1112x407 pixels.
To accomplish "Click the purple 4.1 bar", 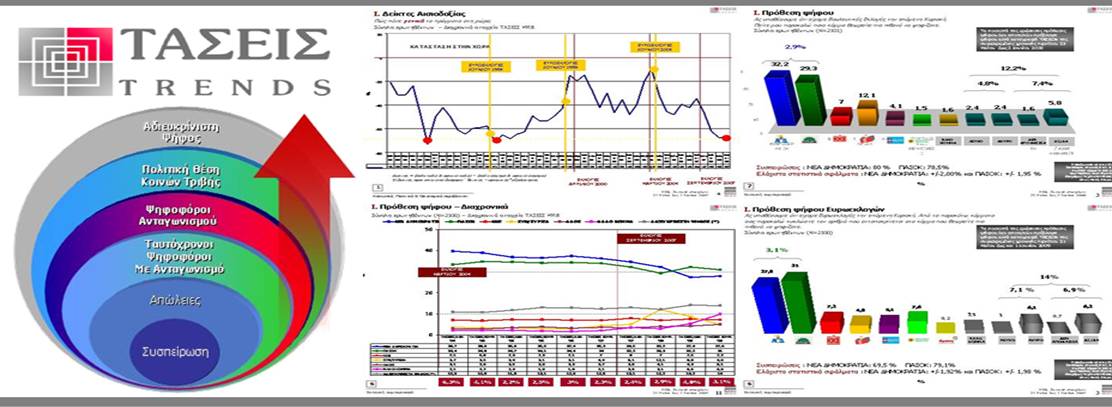I will pyautogui.click(x=895, y=118).
